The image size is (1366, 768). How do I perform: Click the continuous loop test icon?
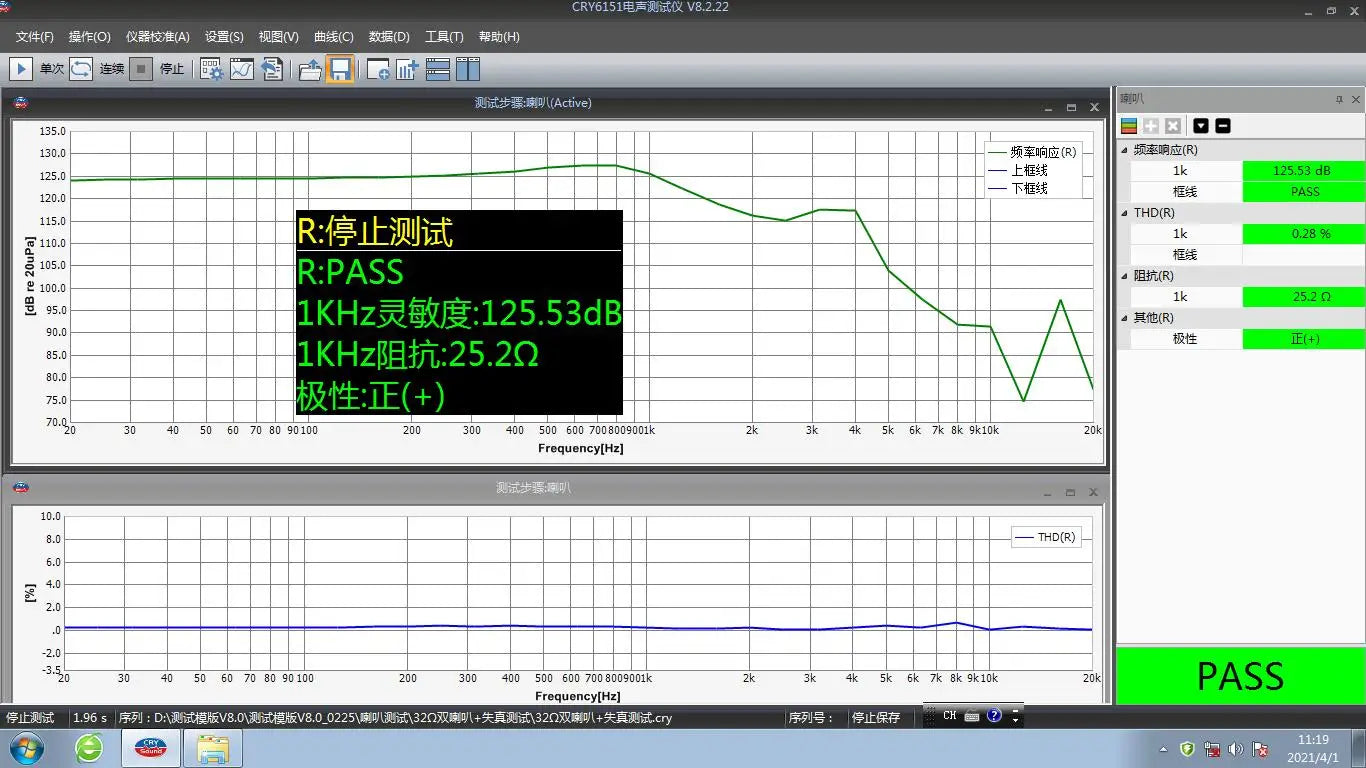[81, 69]
